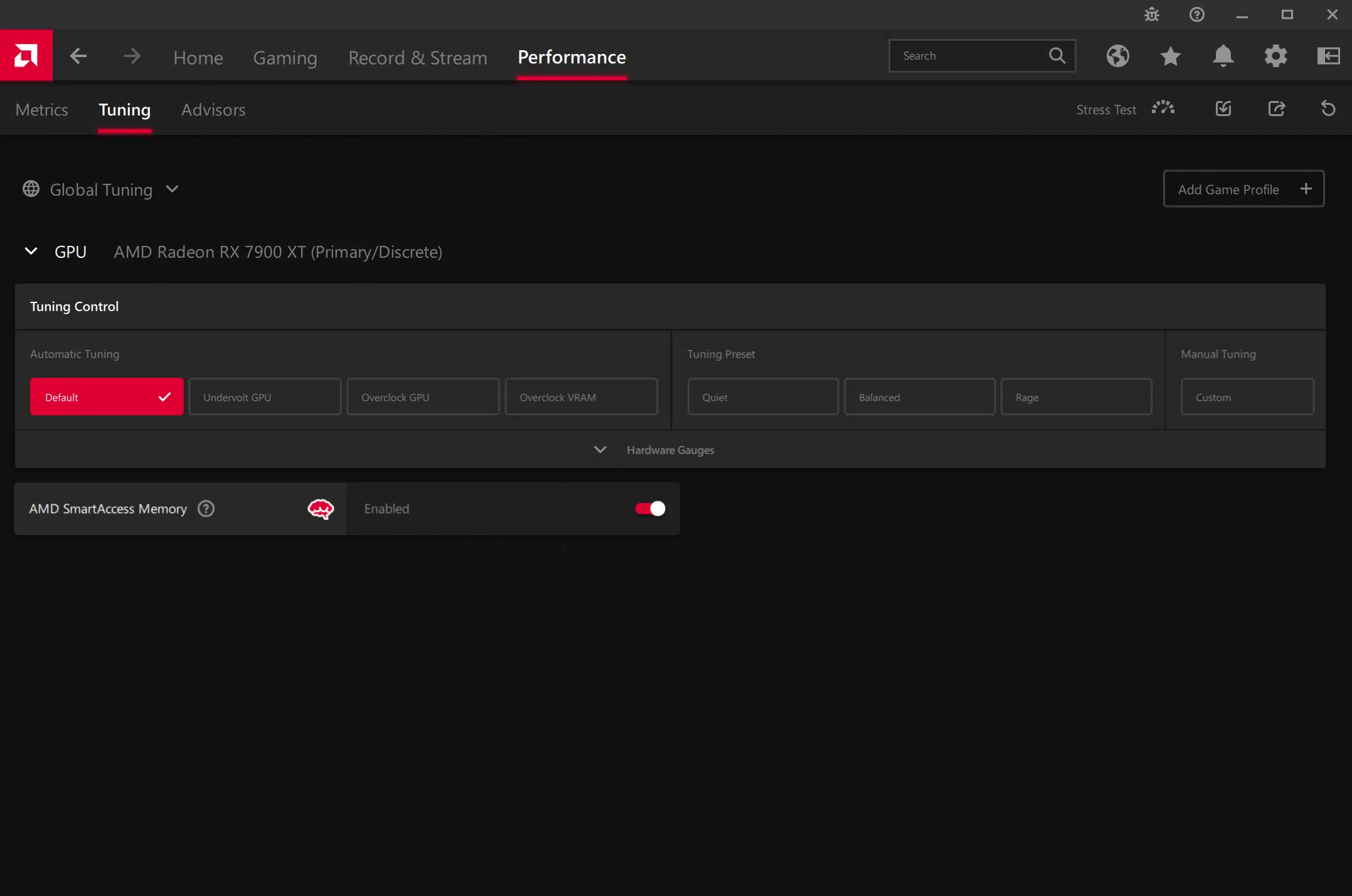The image size is (1352, 896).
Task: Select the Balanced tuning preset
Action: [920, 397]
